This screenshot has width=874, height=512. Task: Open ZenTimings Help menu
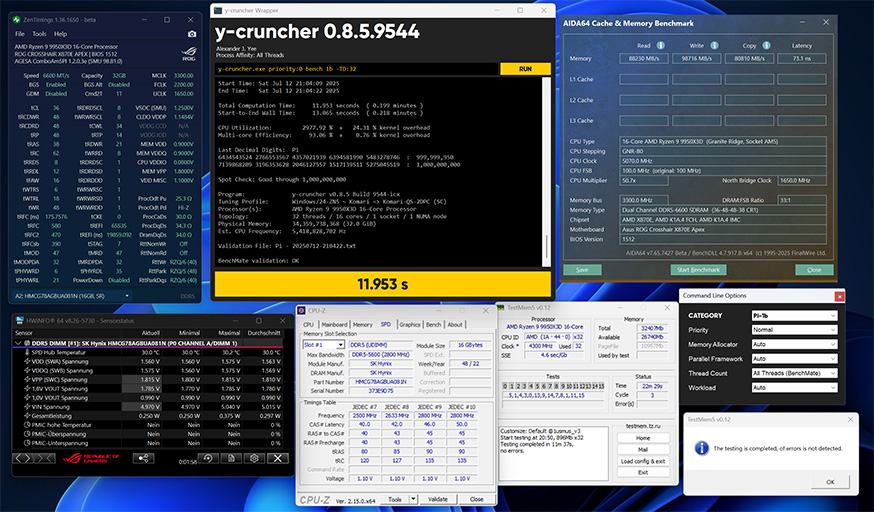(60, 34)
